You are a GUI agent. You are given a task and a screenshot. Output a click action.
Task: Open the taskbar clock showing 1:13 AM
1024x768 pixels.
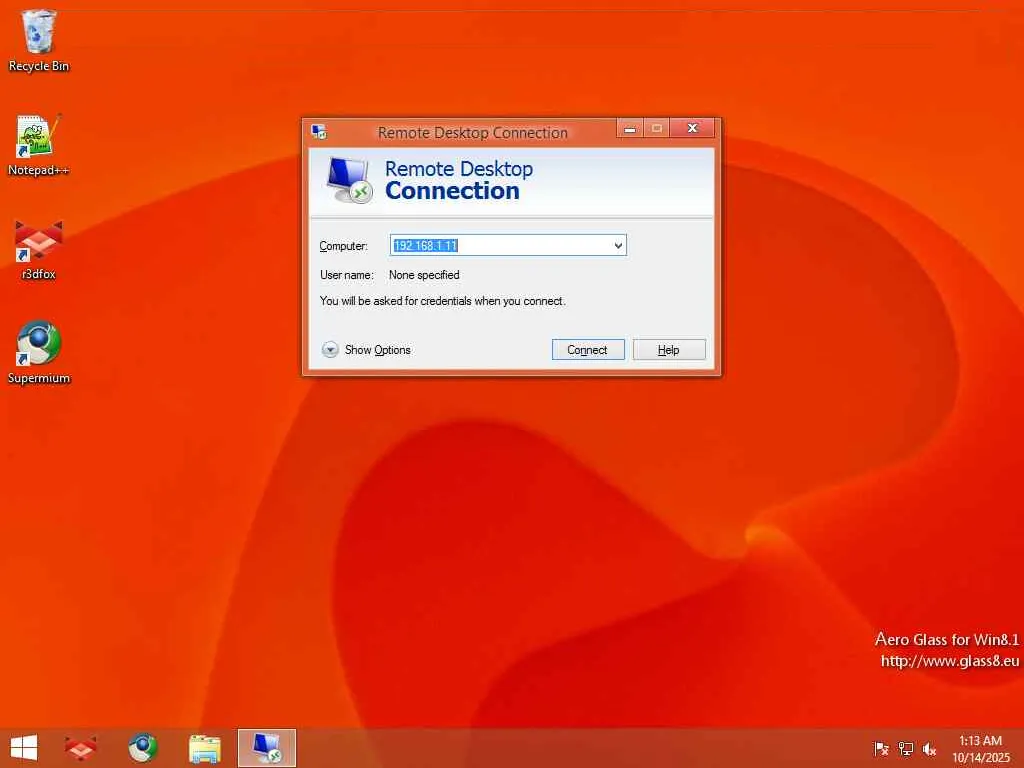coord(980,748)
